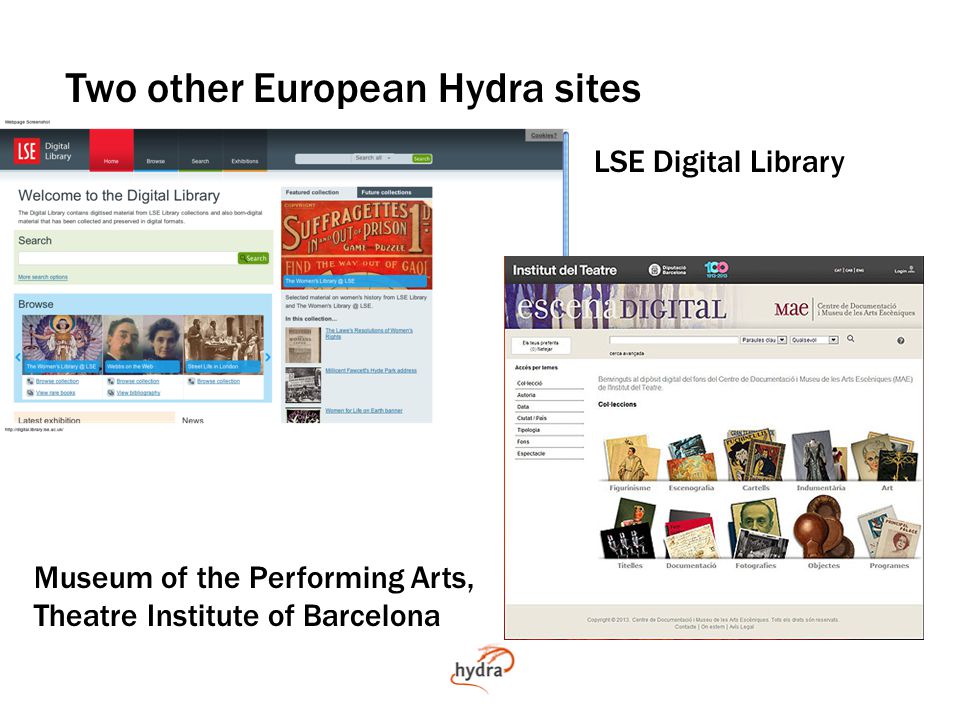The width and height of the screenshot is (960, 720).
Task: Open the Escenografia collection icon
Action: (692, 458)
